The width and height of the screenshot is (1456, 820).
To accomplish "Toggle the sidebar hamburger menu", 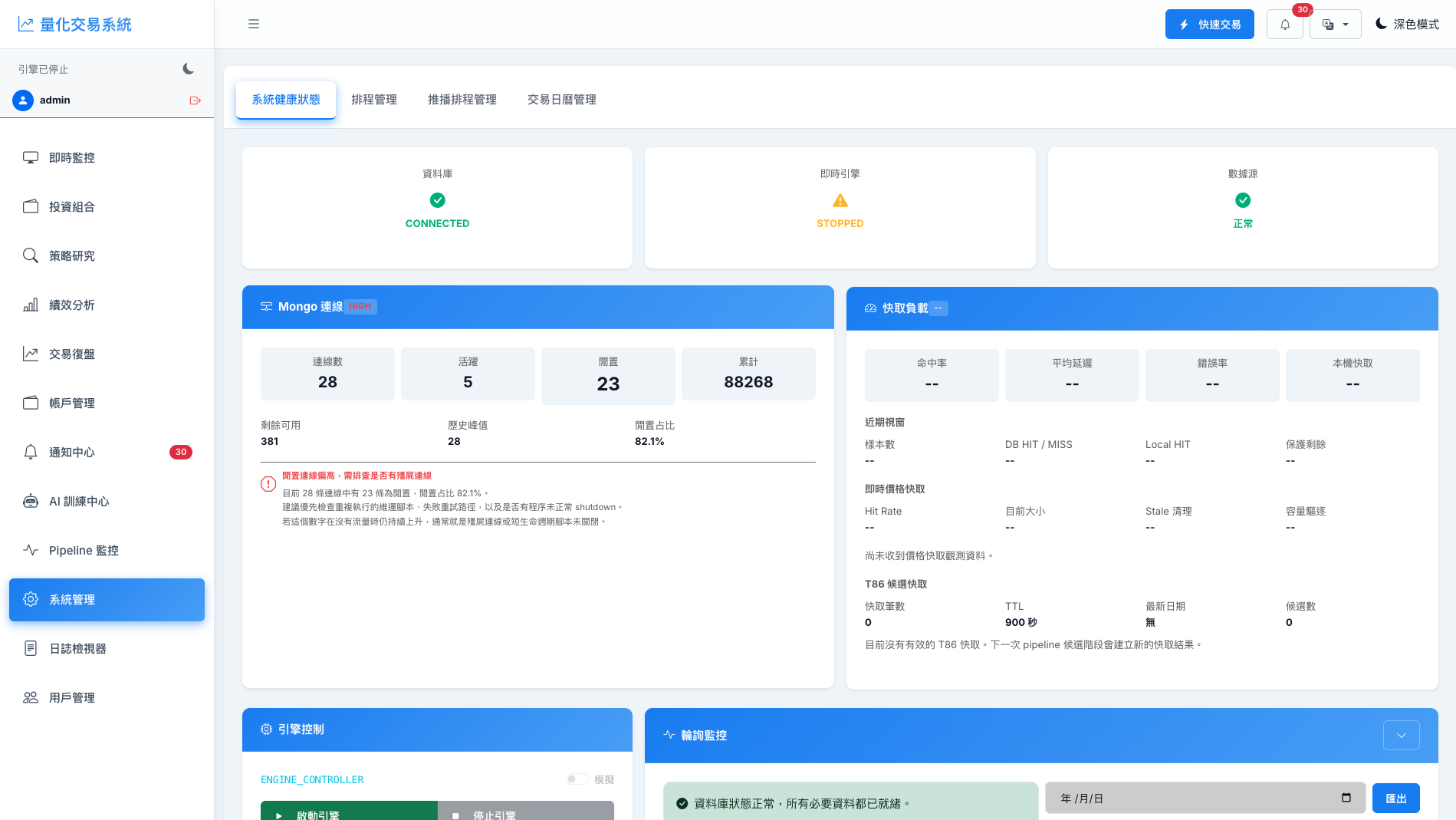I will click(x=254, y=24).
